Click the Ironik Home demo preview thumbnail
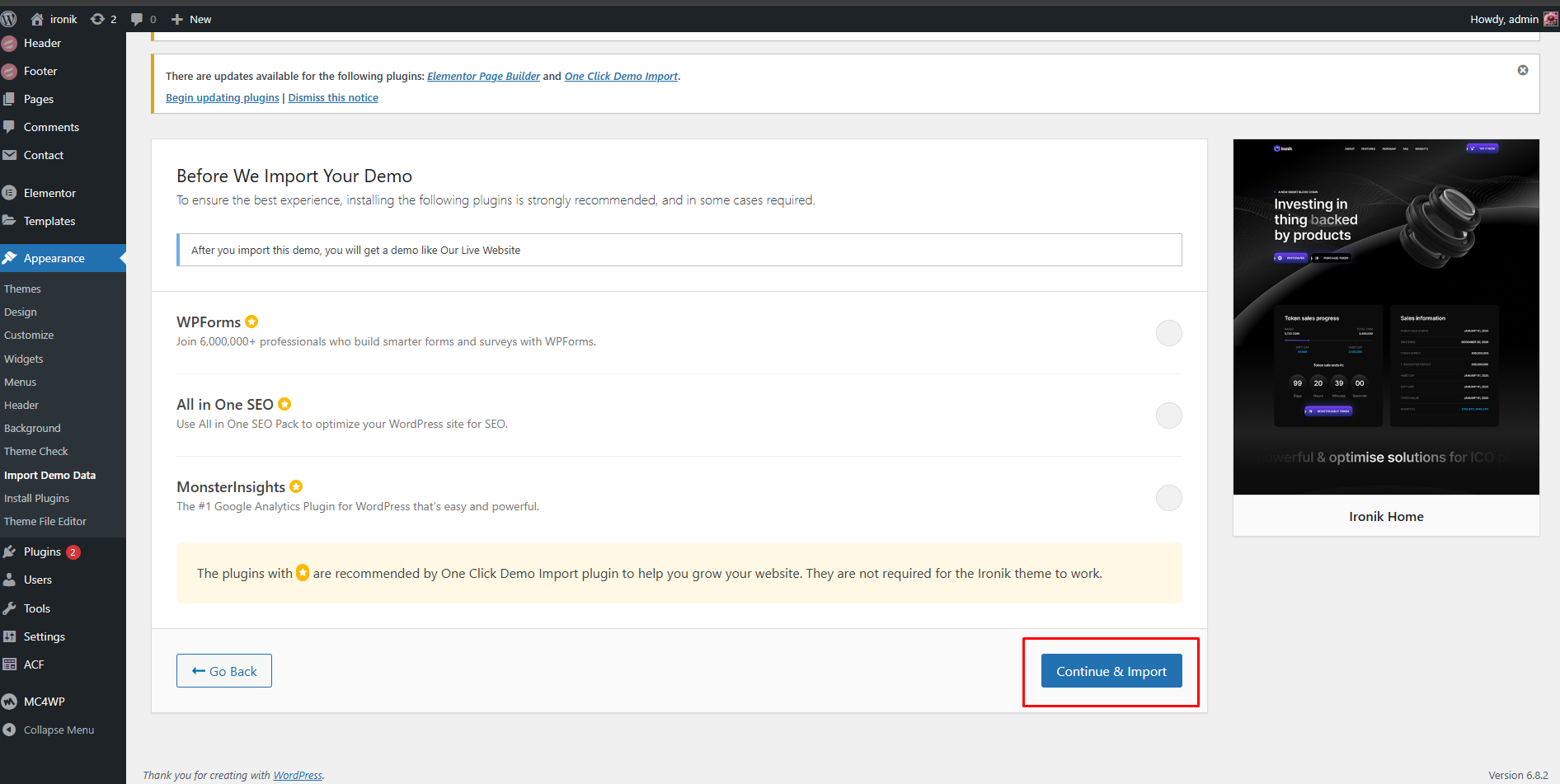 (1385, 317)
